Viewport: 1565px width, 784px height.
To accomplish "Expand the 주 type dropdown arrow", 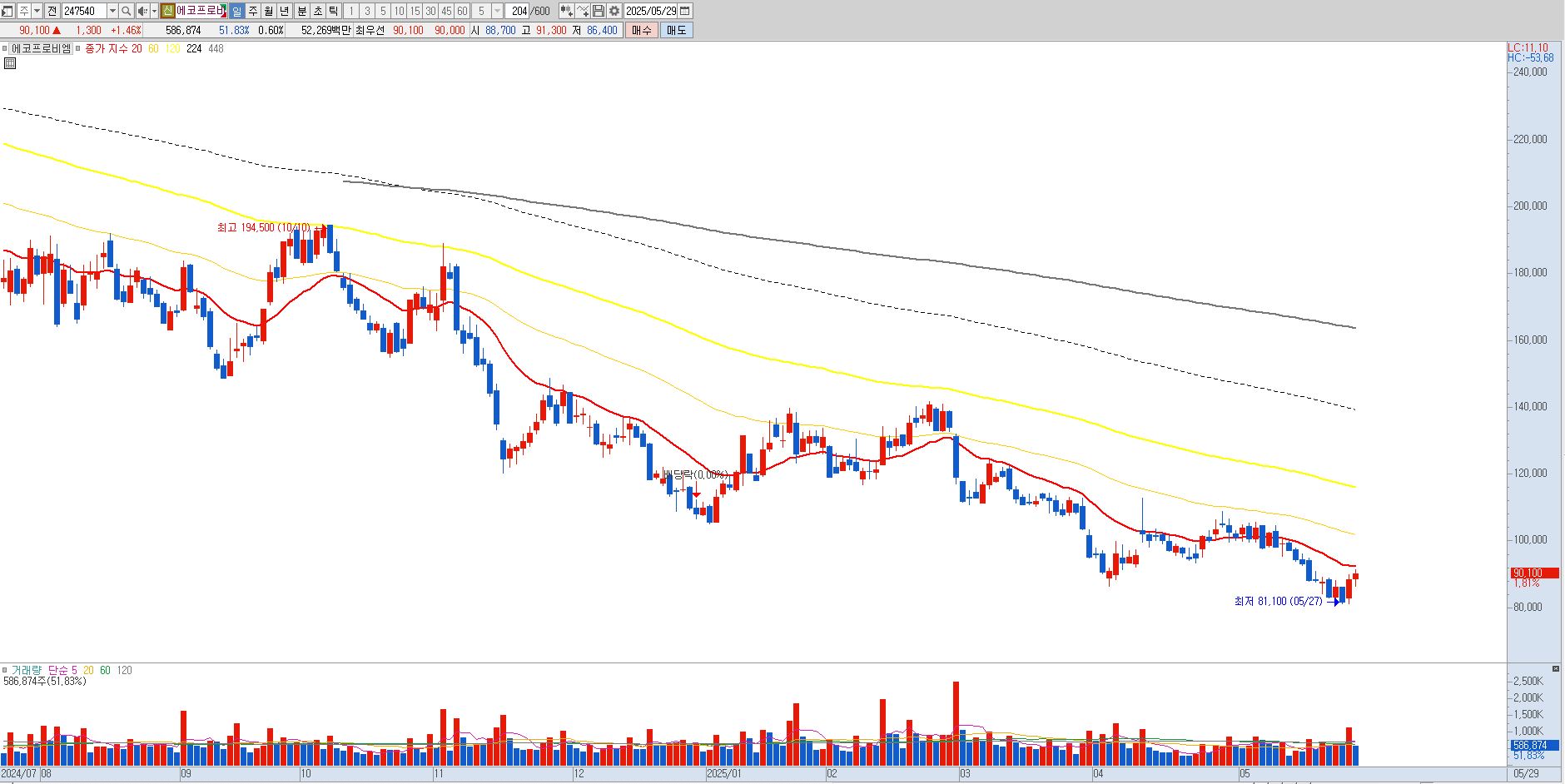I will tap(37, 11).
